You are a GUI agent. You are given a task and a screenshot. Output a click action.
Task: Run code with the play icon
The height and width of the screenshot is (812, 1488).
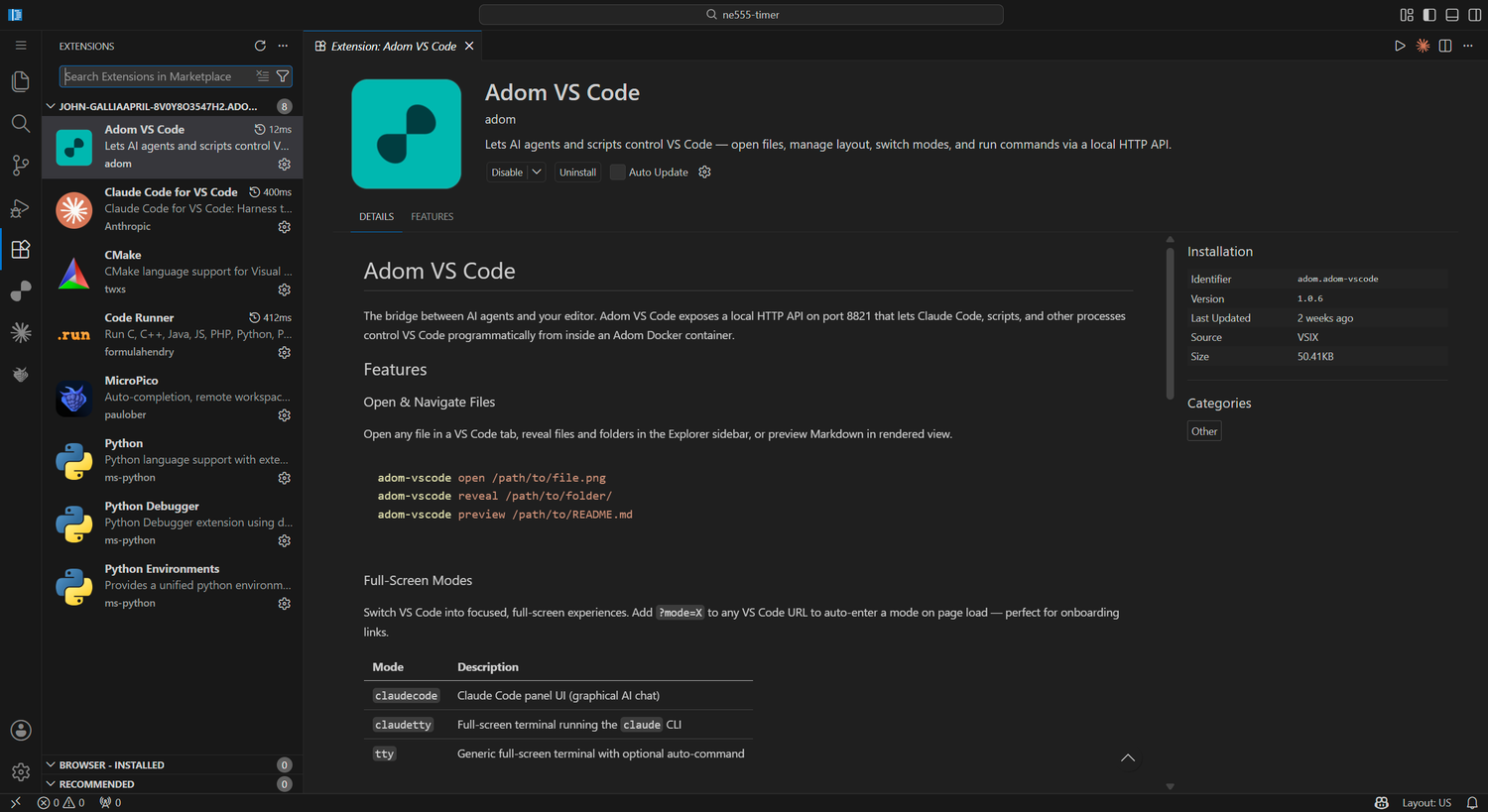point(1400,46)
